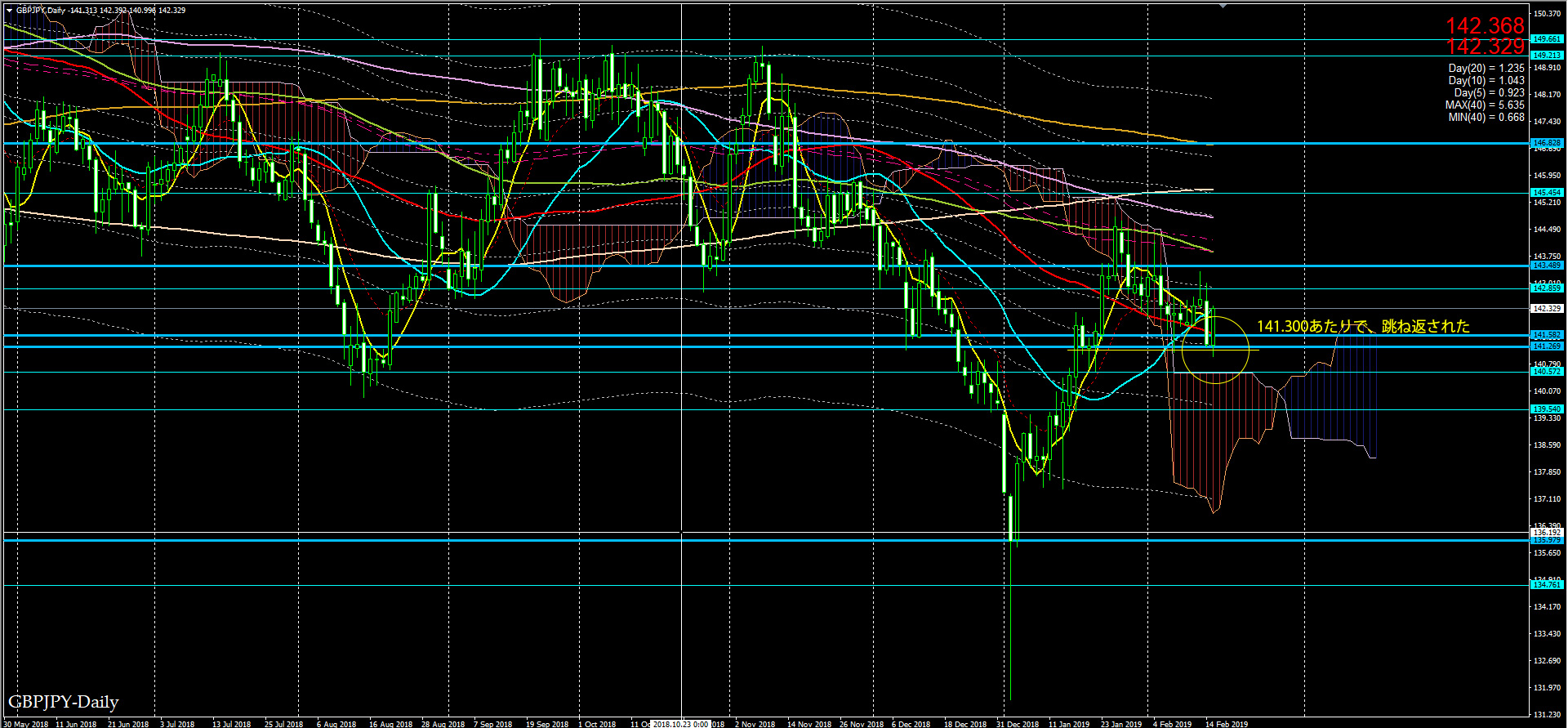Click the 7 Sep 2018 date label
This screenshot has width=1568, height=728.
tap(493, 724)
